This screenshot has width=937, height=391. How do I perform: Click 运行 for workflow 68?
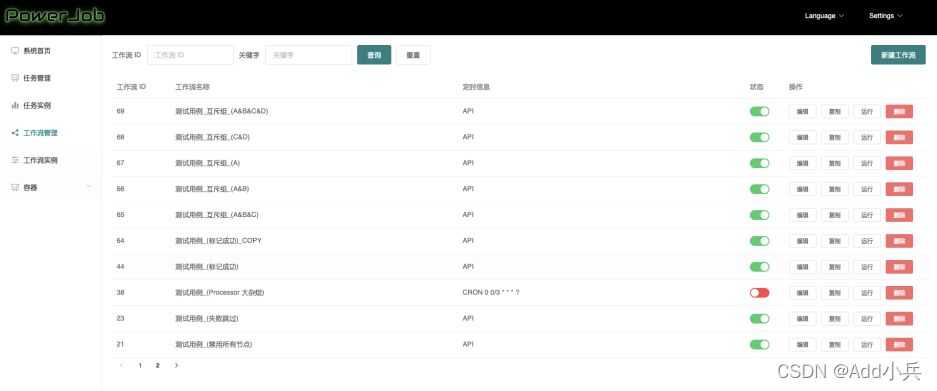pyautogui.click(x=867, y=137)
